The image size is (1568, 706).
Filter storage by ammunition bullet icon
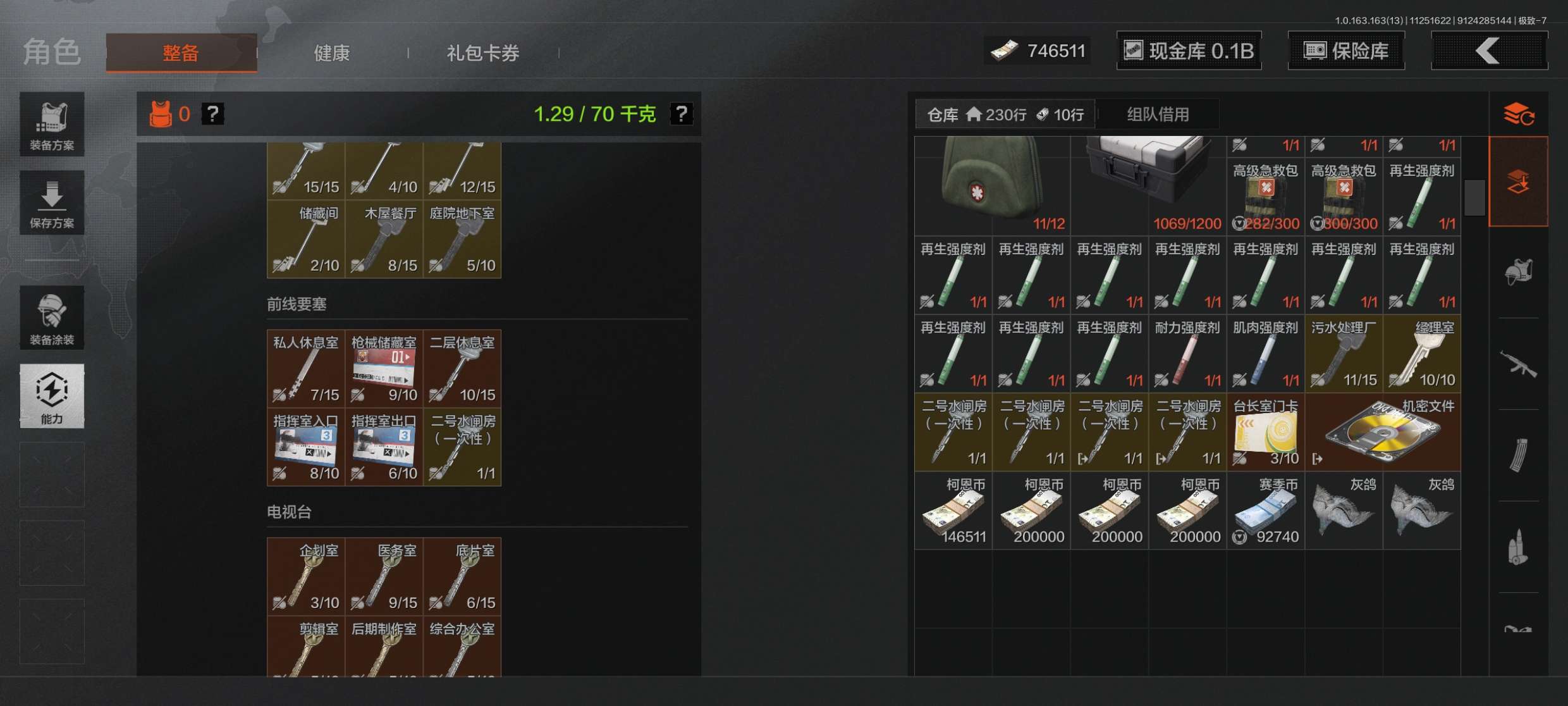(x=1519, y=547)
